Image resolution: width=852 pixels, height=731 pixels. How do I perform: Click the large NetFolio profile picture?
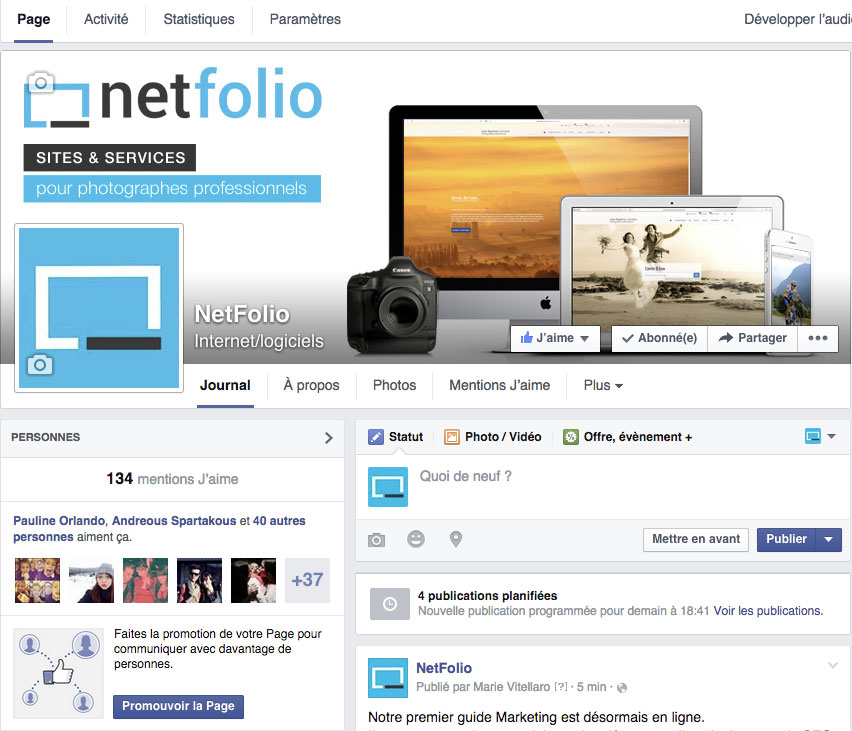pos(99,308)
